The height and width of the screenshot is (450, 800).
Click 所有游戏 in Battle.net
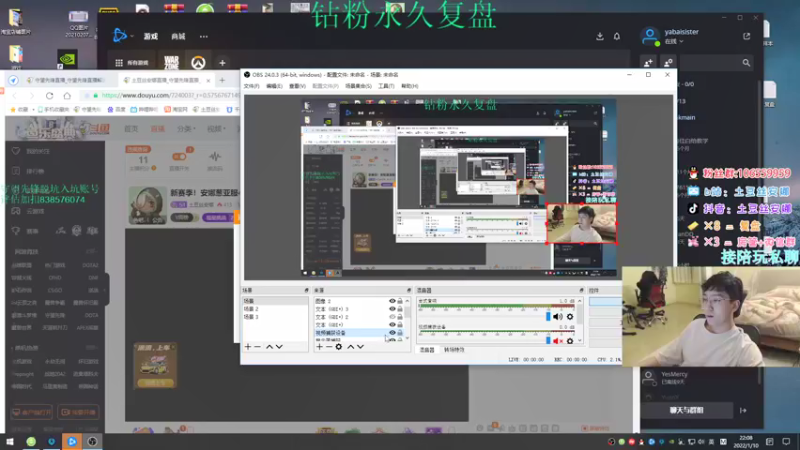tap(132, 63)
